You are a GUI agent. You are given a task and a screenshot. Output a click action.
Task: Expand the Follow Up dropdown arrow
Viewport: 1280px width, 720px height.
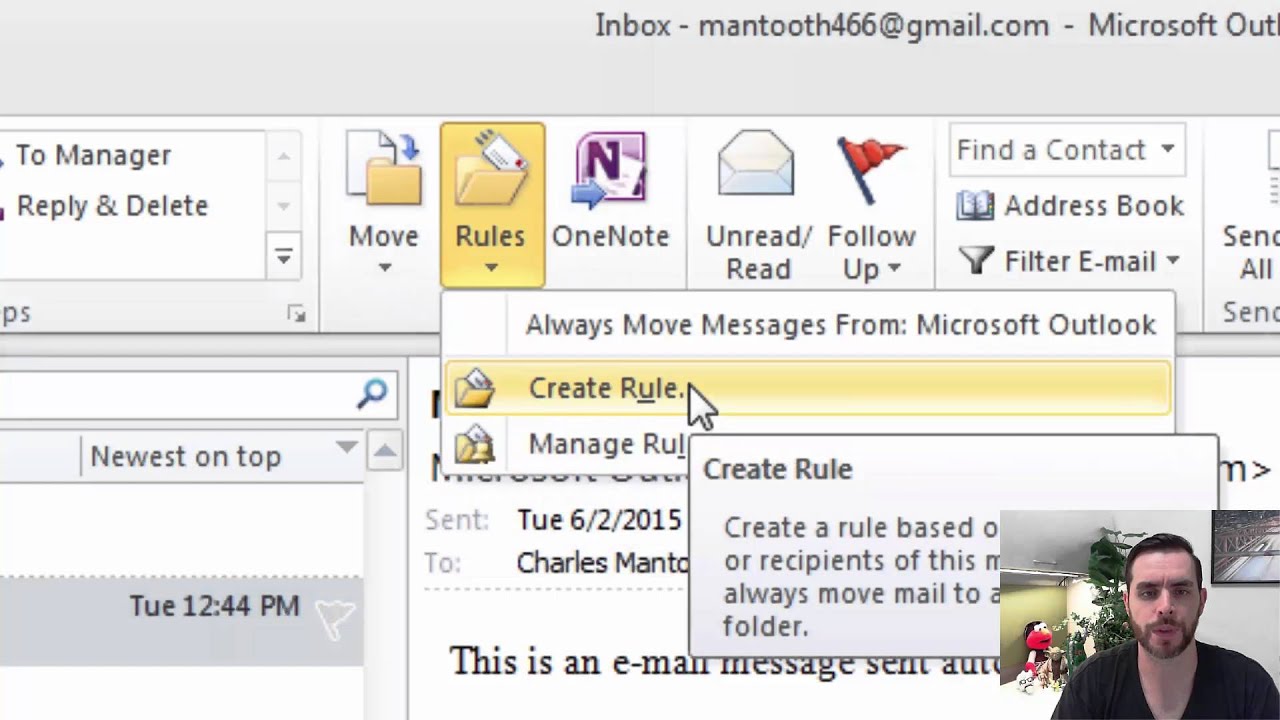[894, 268]
